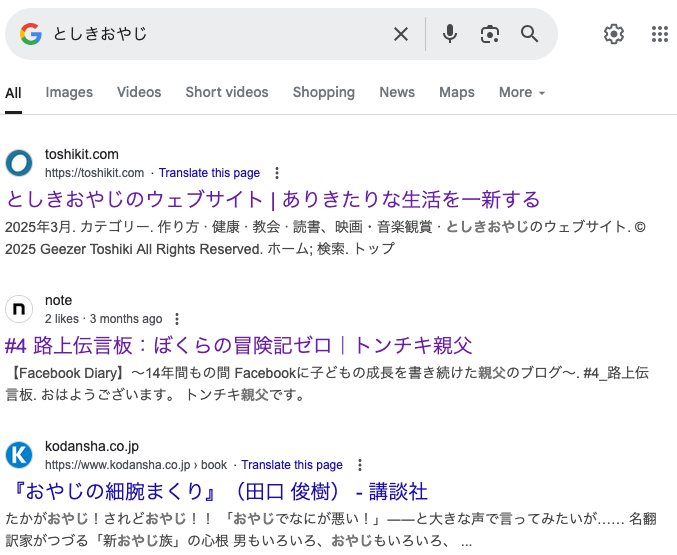
Task: Open quick settings gear icon
Action: [614, 34]
